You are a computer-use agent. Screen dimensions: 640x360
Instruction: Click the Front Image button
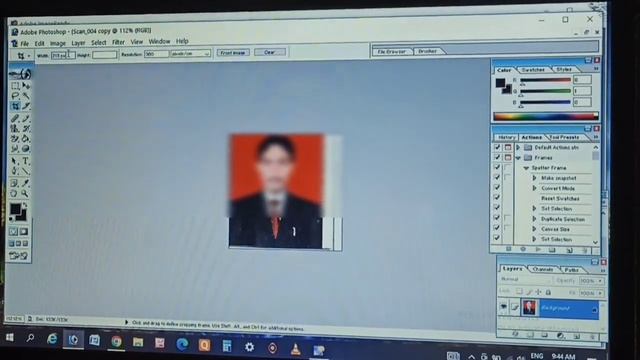click(x=233, y=53)
